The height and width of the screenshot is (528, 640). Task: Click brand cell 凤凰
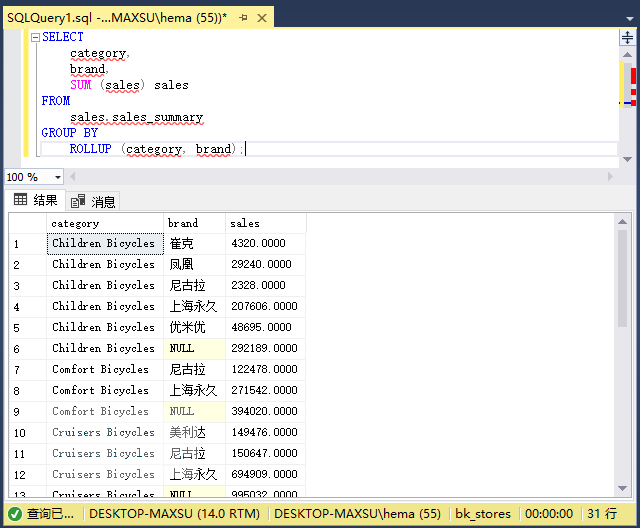[x=194, y=264]
